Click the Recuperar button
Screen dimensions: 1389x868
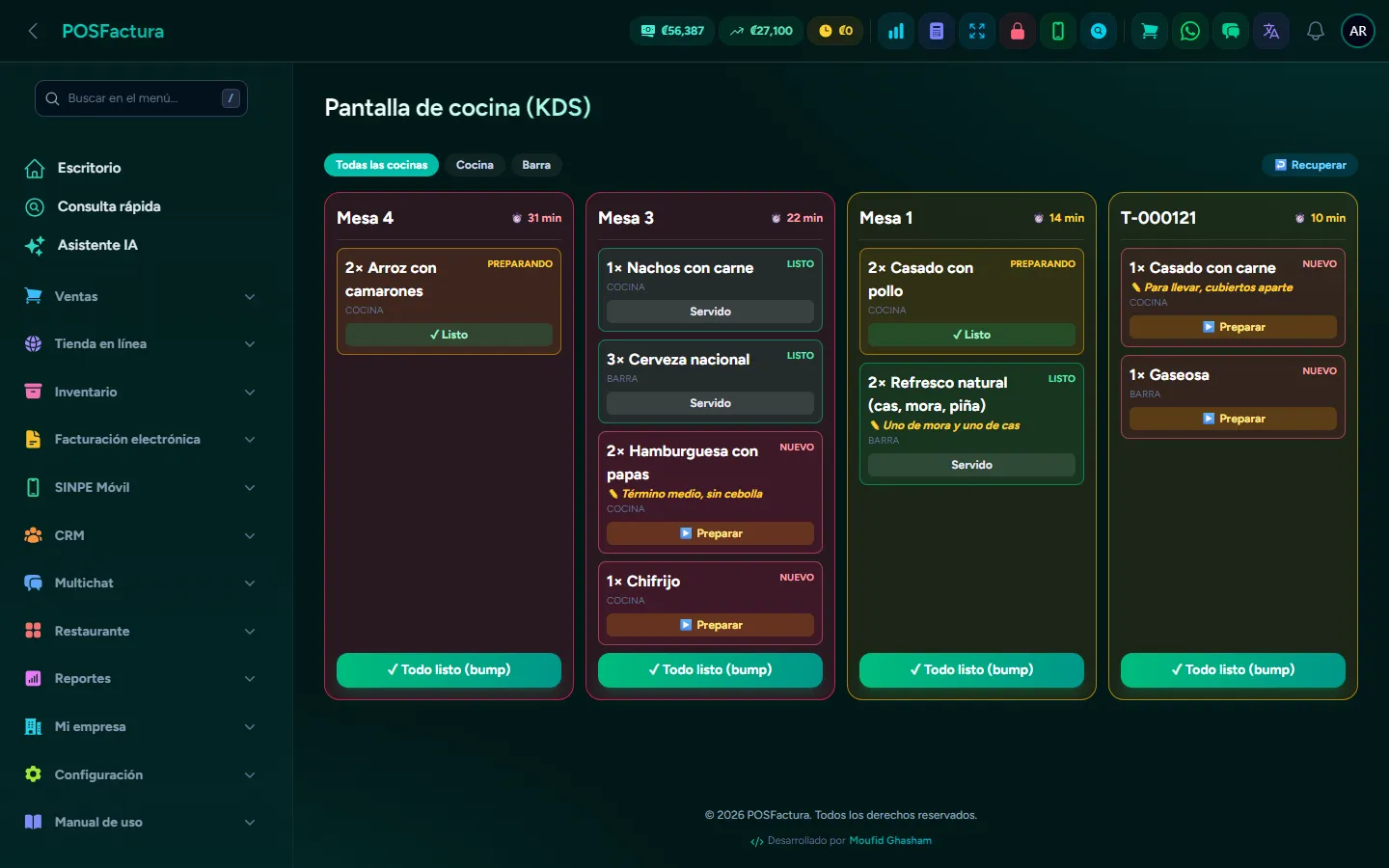[x=1310, y=165]
